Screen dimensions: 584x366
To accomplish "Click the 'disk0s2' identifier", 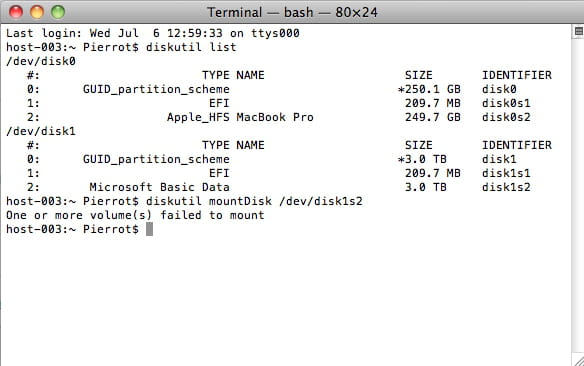I will pos(506,117).
